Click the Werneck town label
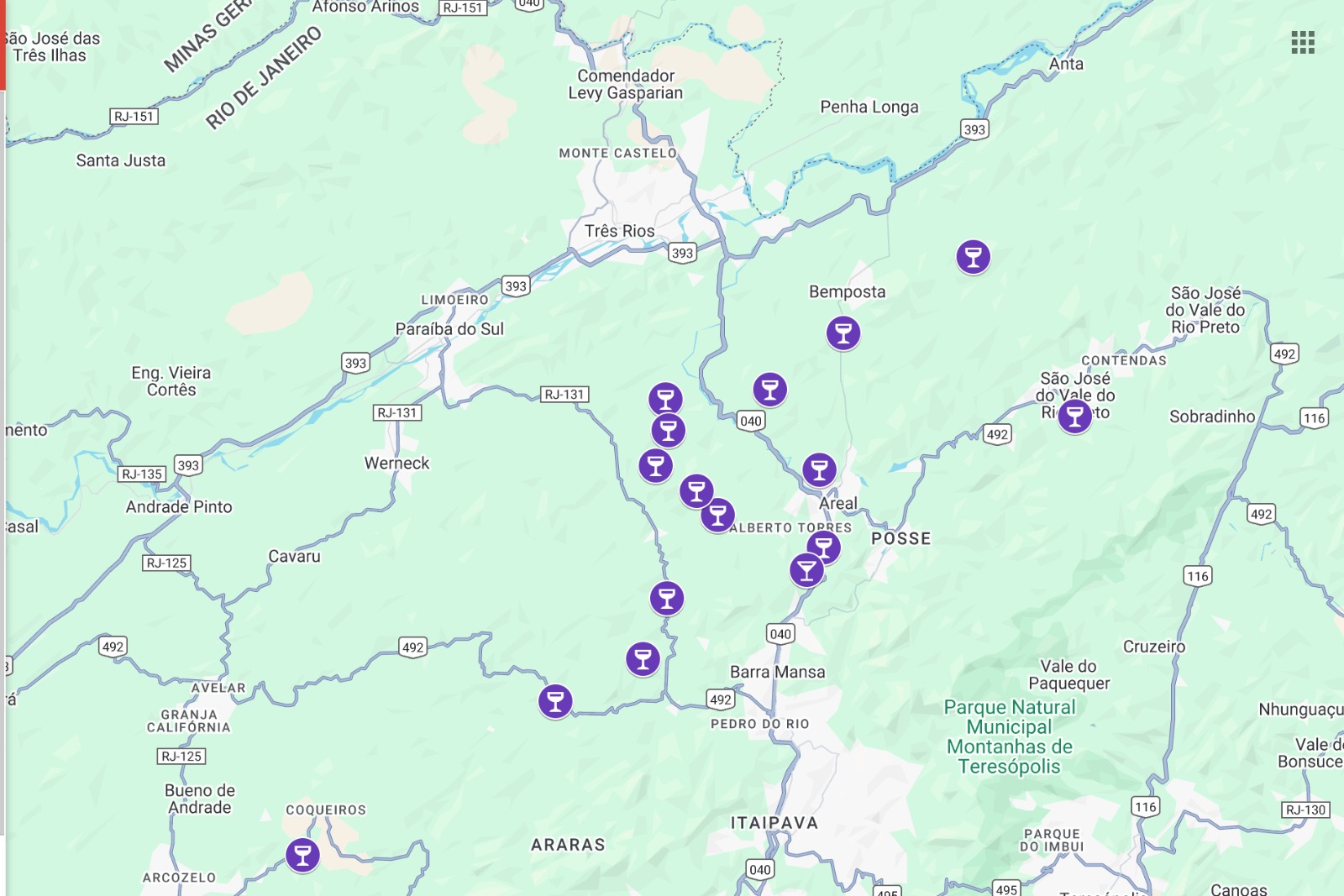1344x896 pixels. (x=396, y=464)
